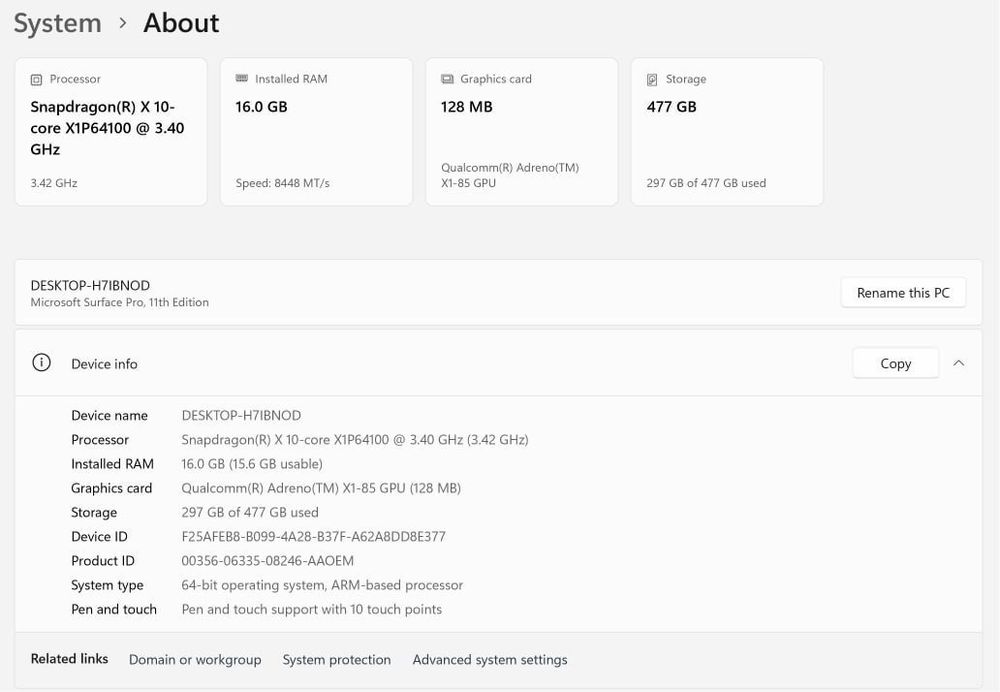Click the PC name heading DESKTOP-H7IBNOD beside Rename

pos(90,285)
